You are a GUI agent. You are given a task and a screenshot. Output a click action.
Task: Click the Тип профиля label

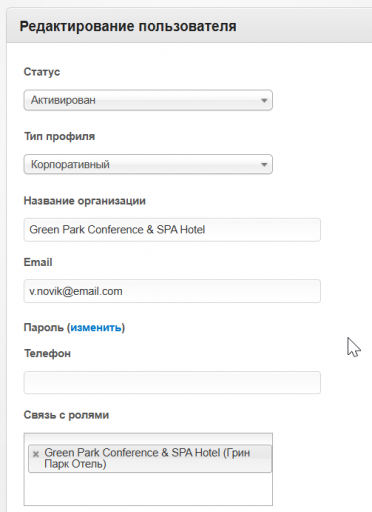point(59,136)
